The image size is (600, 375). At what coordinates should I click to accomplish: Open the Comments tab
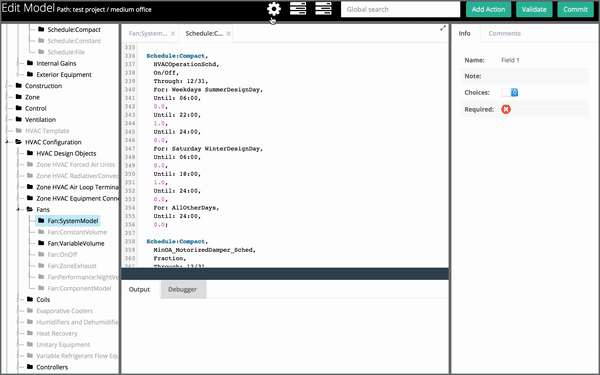[x=504, y=33]
